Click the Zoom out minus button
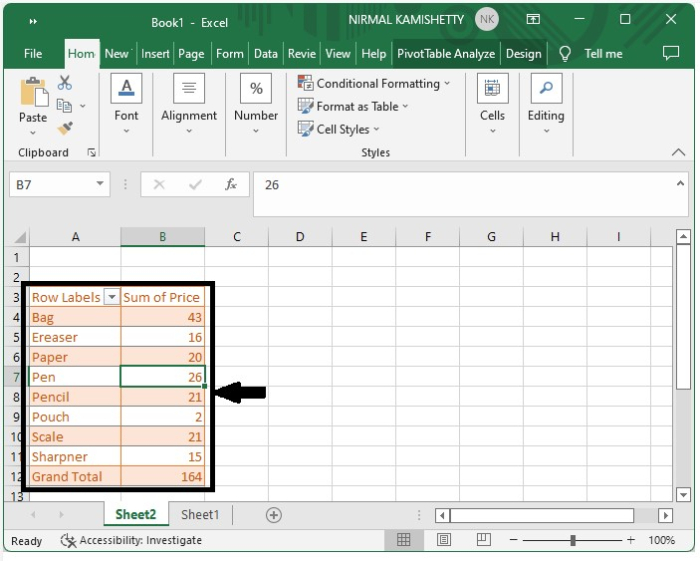Image resolution: width=700 pixels, height=561 pixels. 513,540
